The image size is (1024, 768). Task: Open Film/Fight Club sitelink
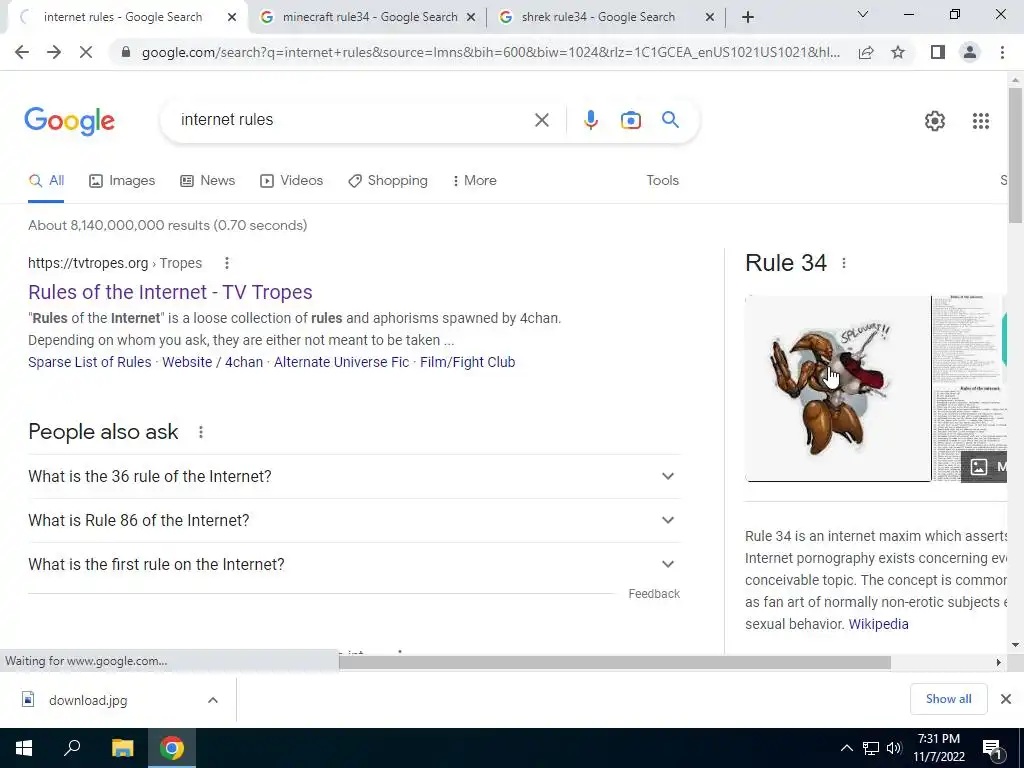(x=467, y=362)
